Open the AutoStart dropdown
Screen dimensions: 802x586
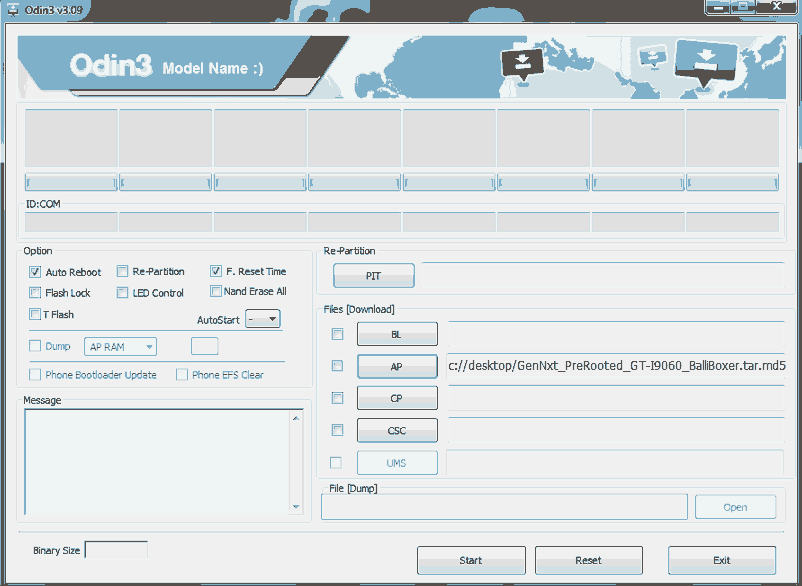click(x=263, y=319)
